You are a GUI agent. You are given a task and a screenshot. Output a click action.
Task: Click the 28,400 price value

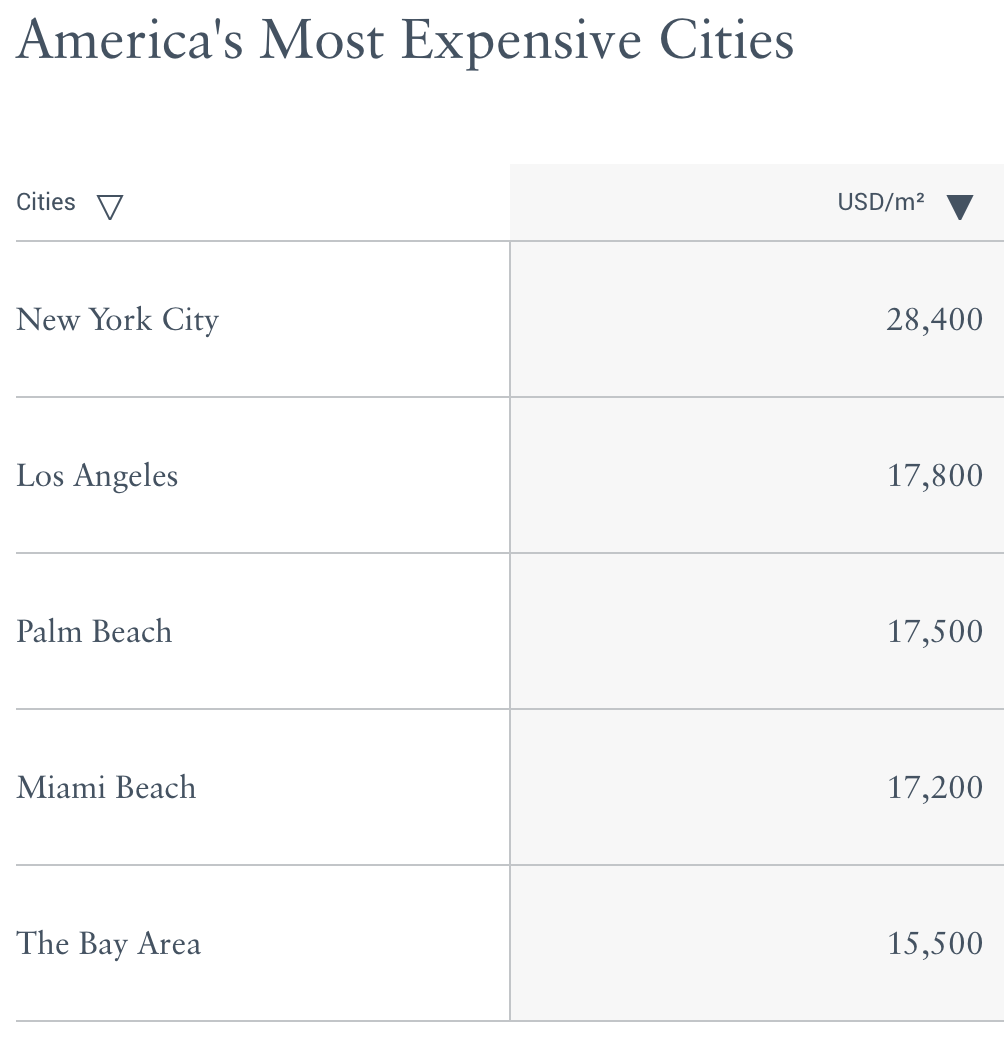click(934, 320)
